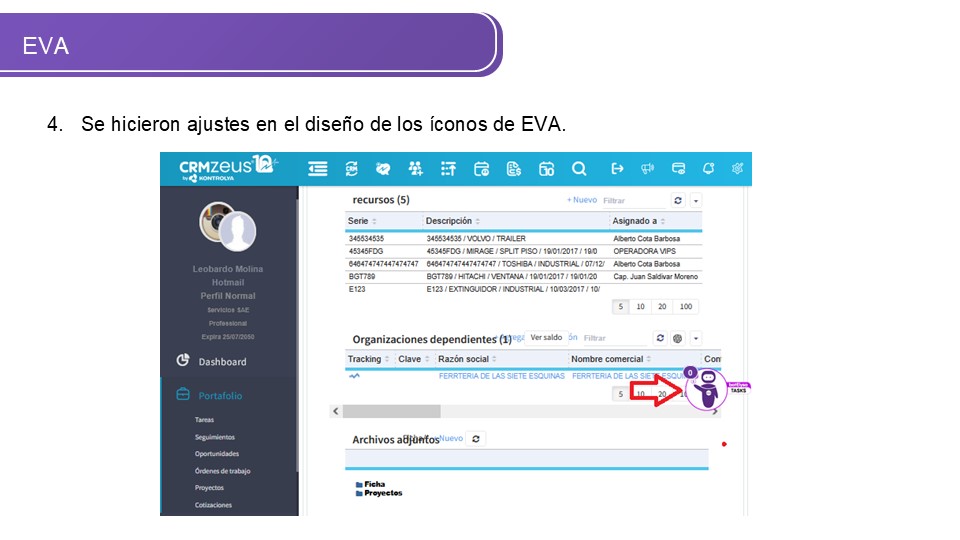Open Dashboard in the sidebar
The height and width of the screenshot is (540, 960).
pos(222,362)
